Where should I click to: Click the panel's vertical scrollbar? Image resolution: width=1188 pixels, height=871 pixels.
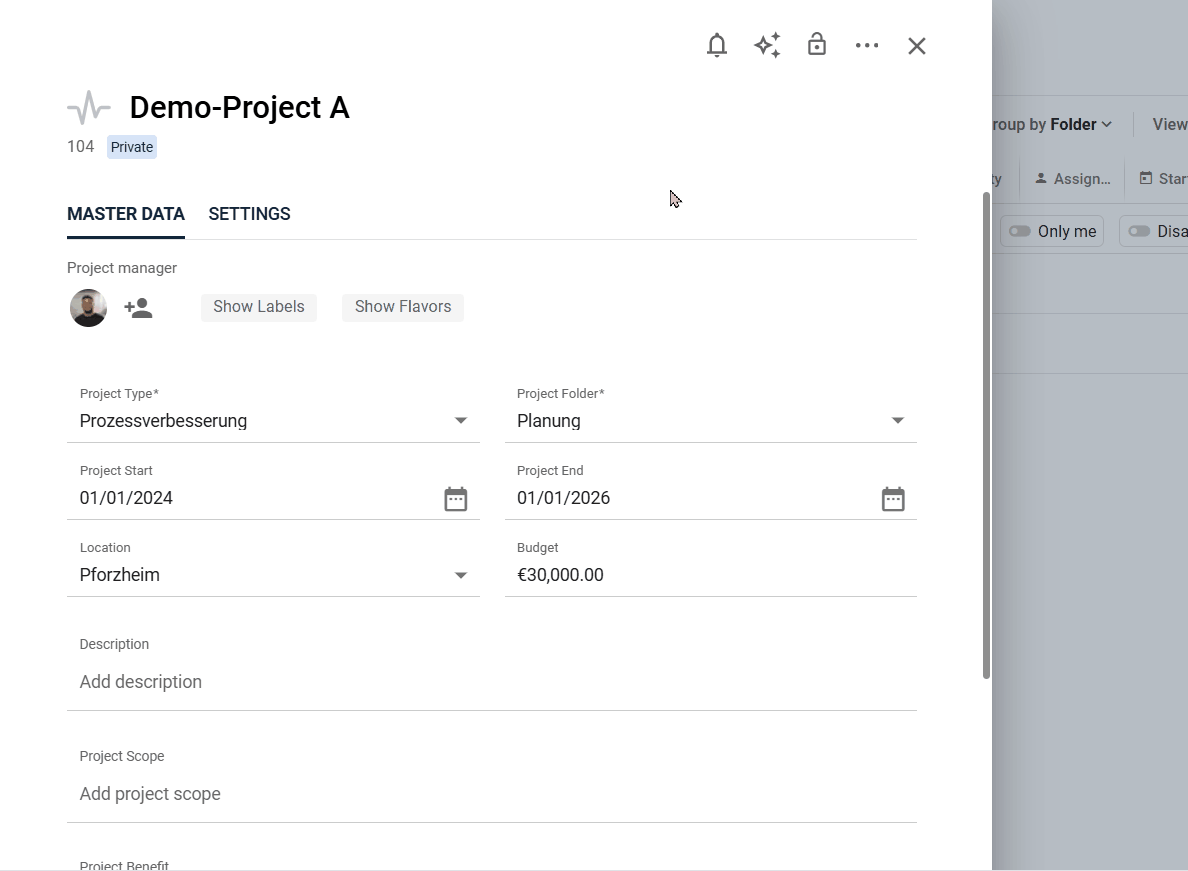[986, 435]
